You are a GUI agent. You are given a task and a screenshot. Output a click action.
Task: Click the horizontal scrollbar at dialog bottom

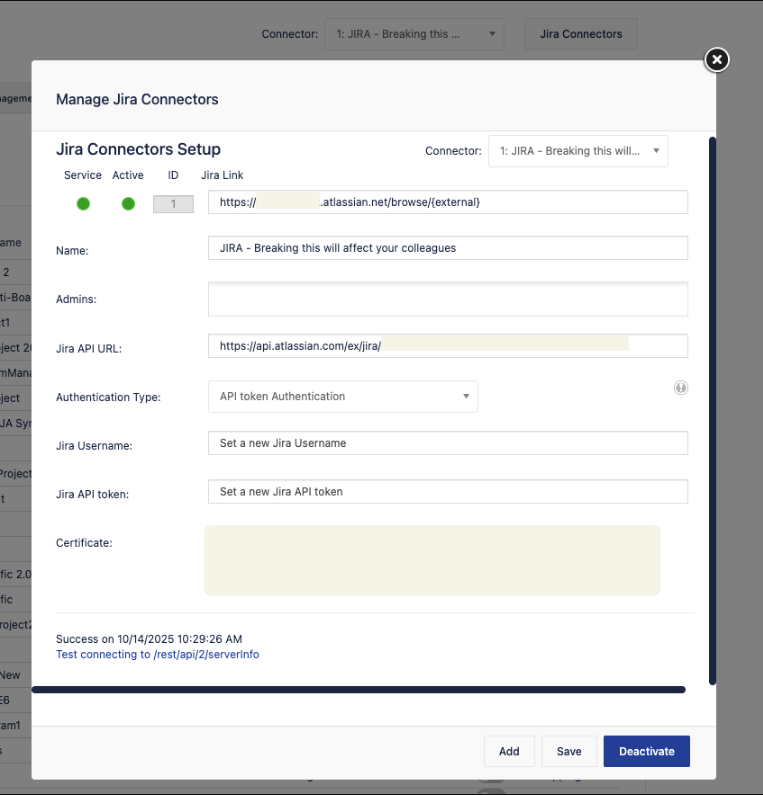pyautogui.click(x=358, y=690)
